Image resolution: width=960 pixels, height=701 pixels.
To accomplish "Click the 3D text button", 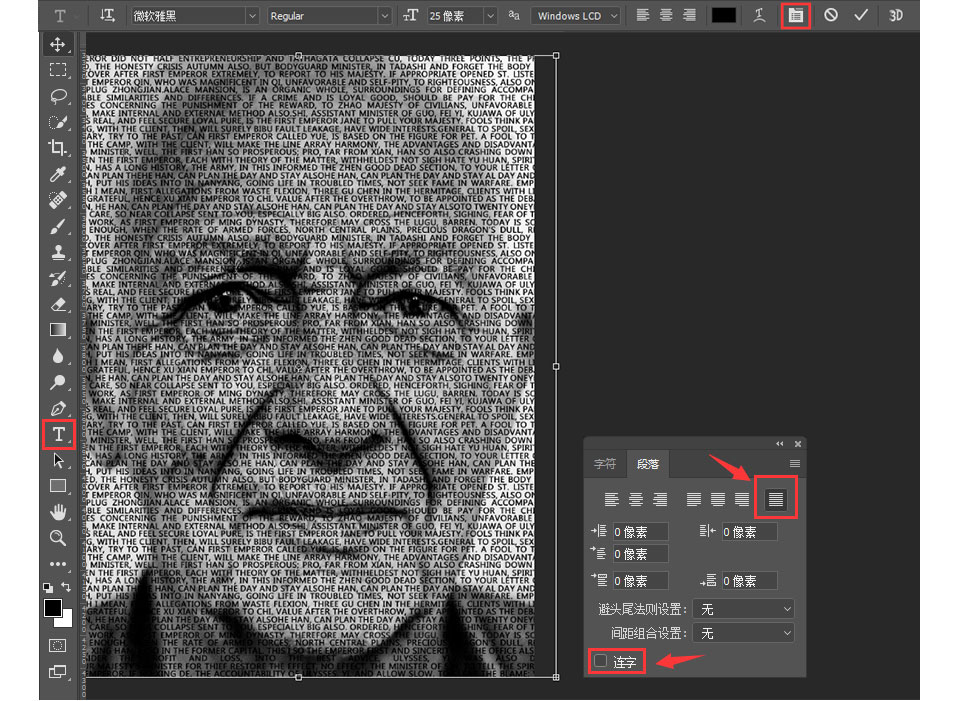I will 896,15.
